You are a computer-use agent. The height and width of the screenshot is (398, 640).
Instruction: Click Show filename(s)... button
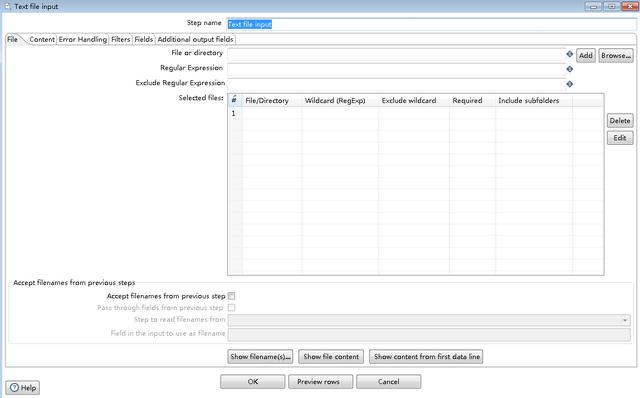pyautogui.click(x=260, y=357)
